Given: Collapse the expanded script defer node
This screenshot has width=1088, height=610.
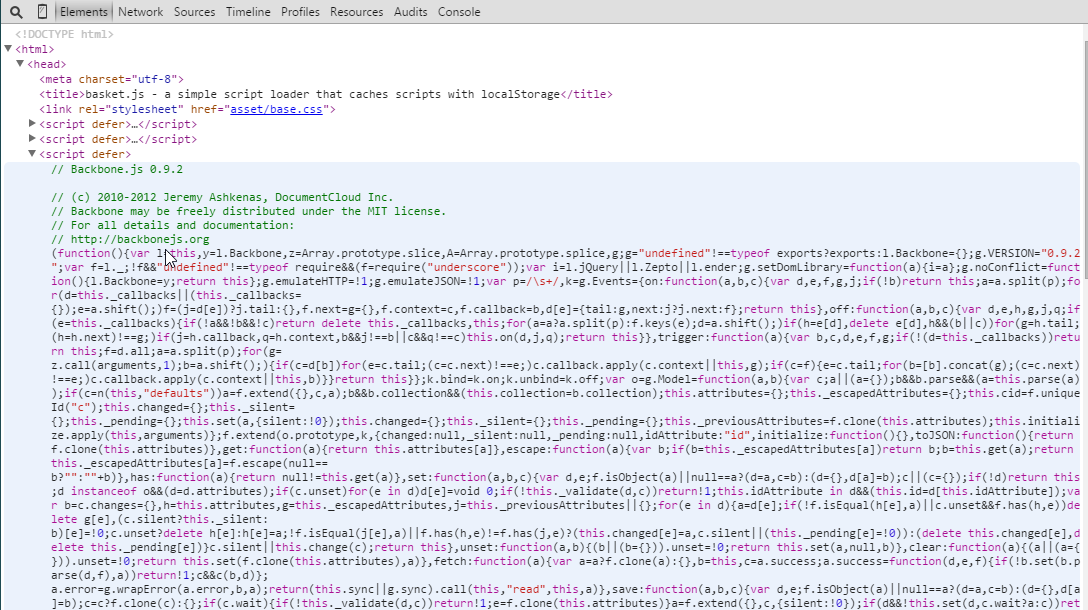Looking at the screenshot, I should (x=32, y=153).
